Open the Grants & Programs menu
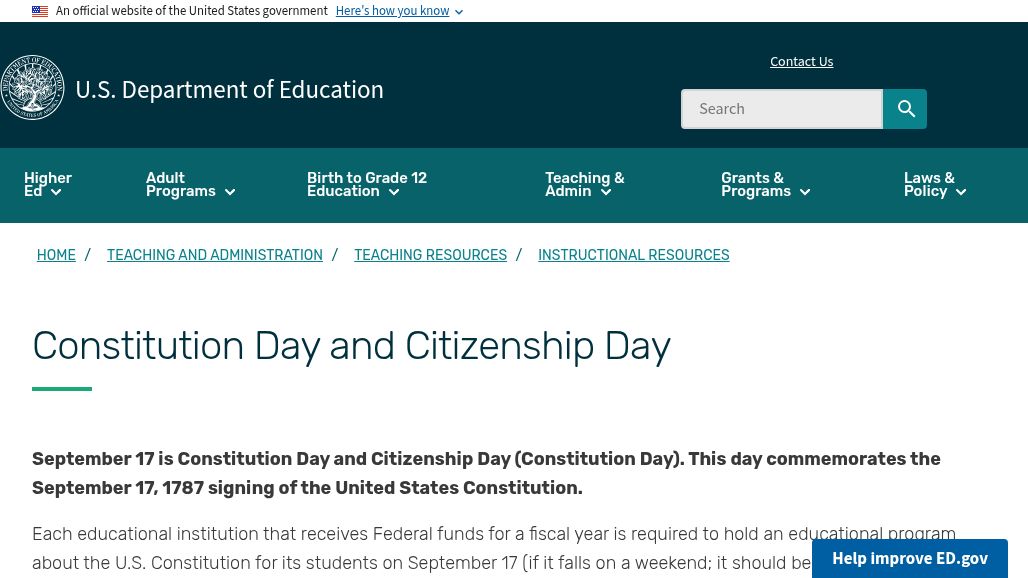 pos(755,184)
